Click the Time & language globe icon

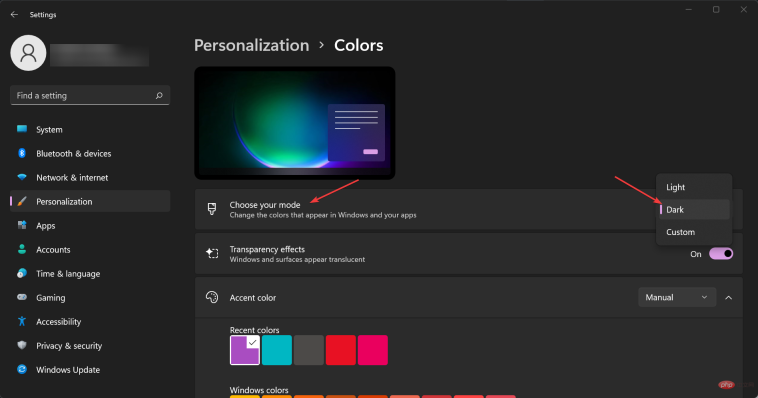click(x=22, y=273)
